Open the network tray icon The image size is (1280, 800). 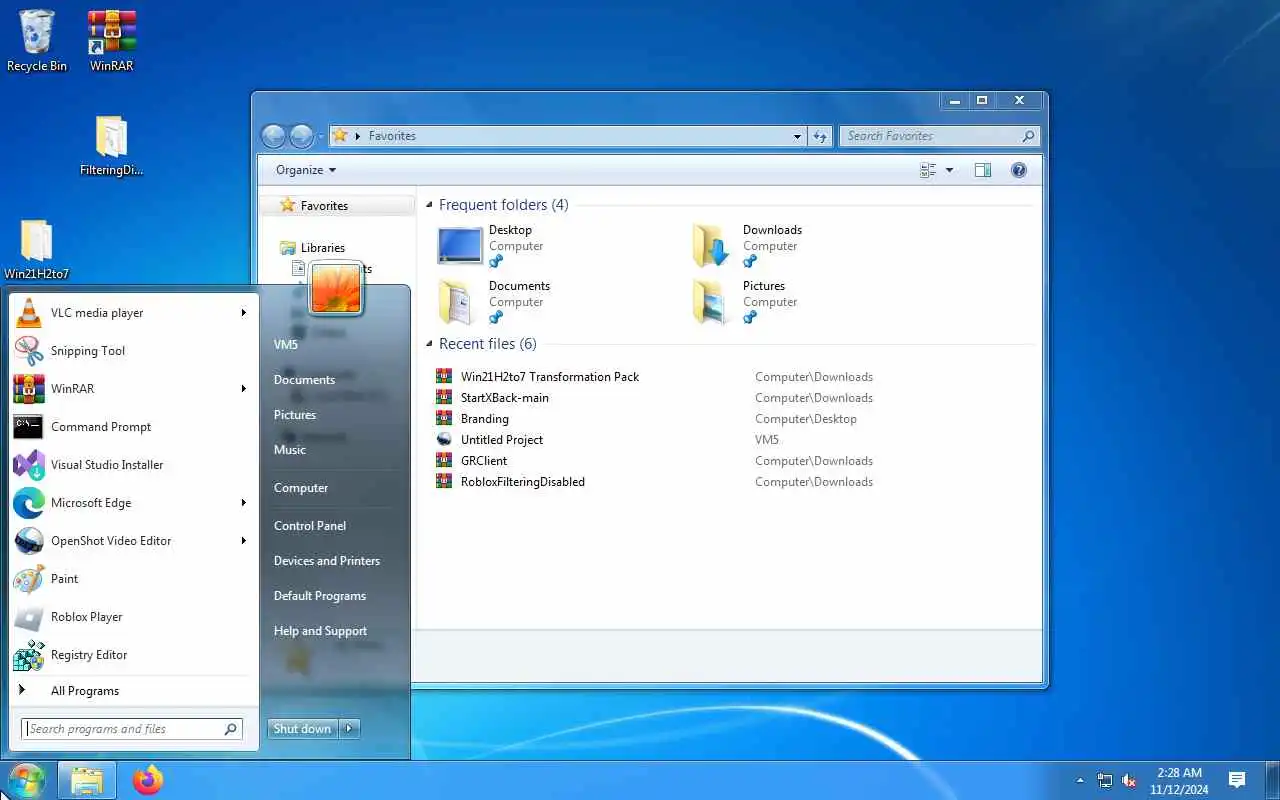(1105, 780)
